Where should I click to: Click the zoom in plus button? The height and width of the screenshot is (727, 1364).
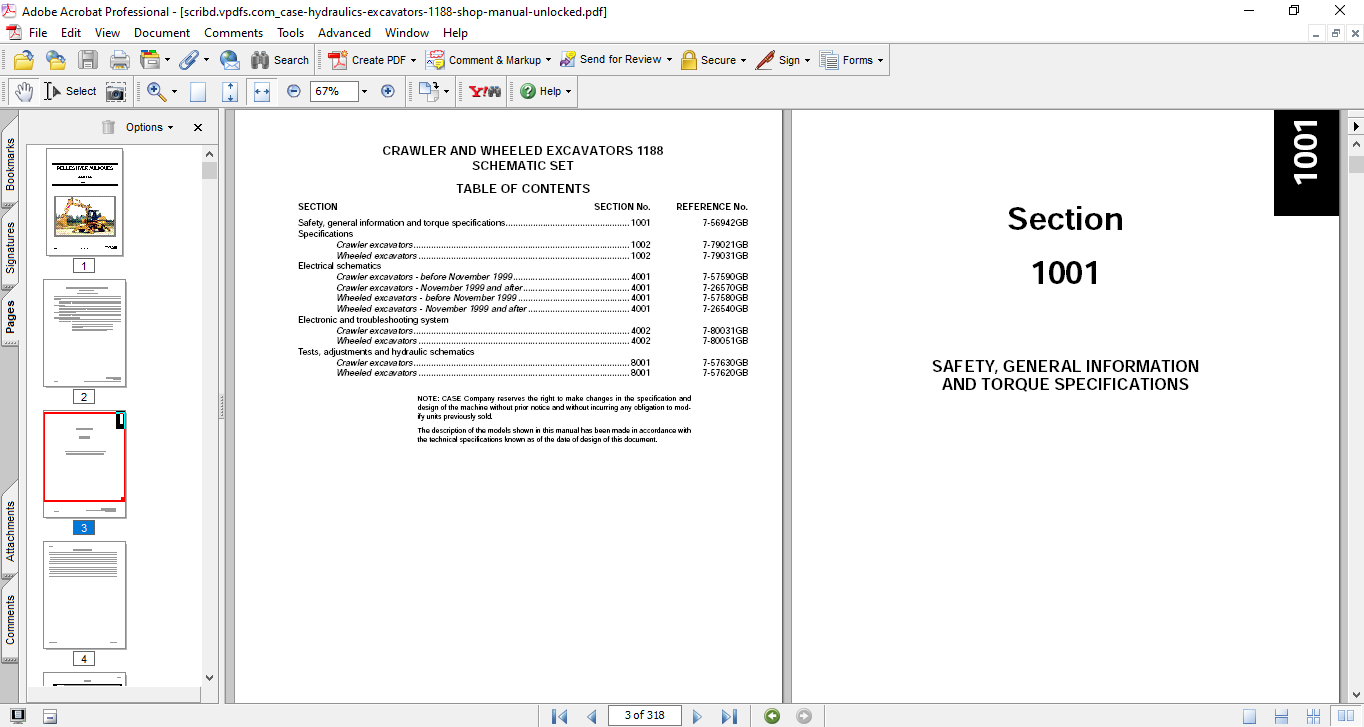[388, 91]
